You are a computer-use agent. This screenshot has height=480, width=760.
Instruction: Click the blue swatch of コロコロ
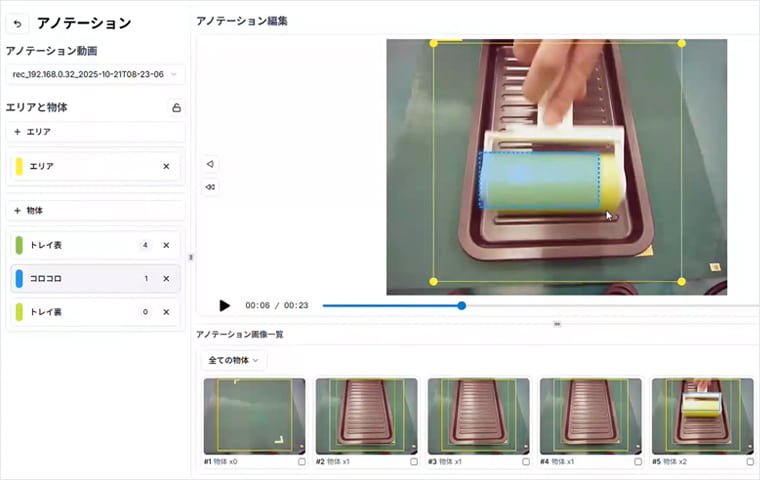pyautogui.click(x=19, y=279)
